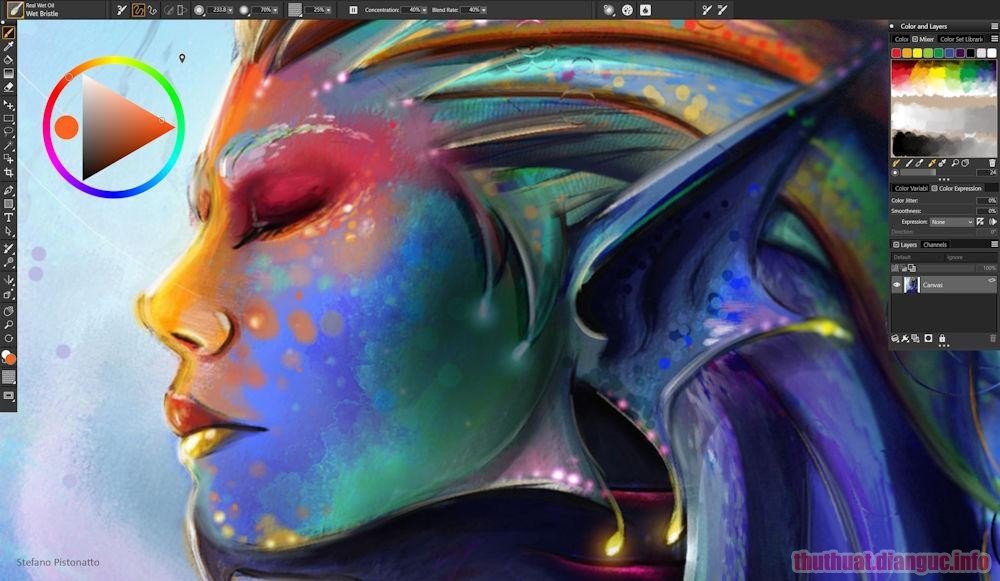Select the Canvas layer thumbnail

point(911,284)
